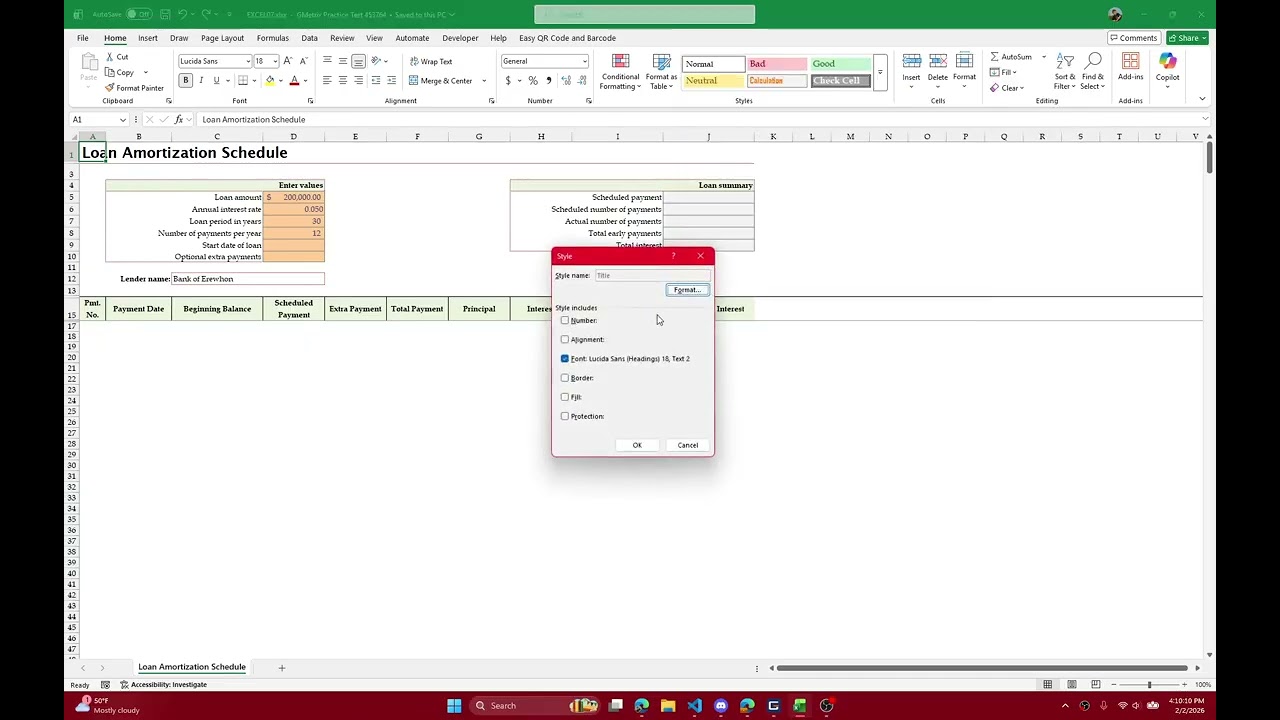1280x720 pixels.
Task: Increase font size with the larger A
Action: pyautogui.click(x=288, y=61)
